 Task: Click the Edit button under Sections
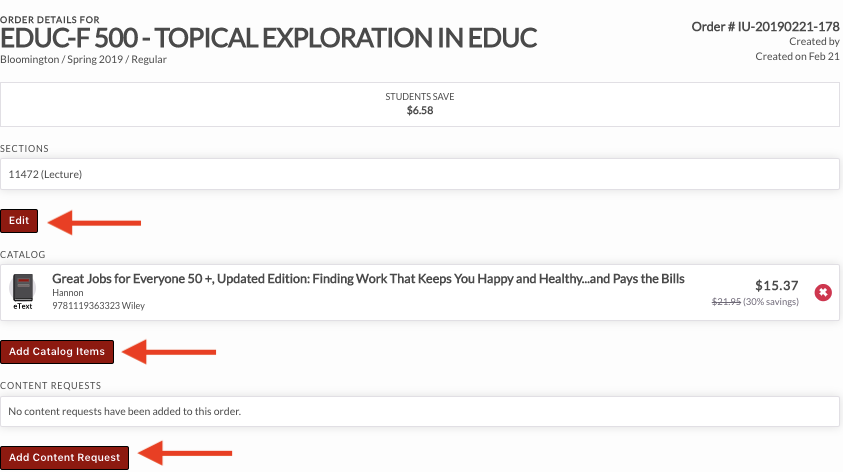pyautogui.click(x=19, y=221)
